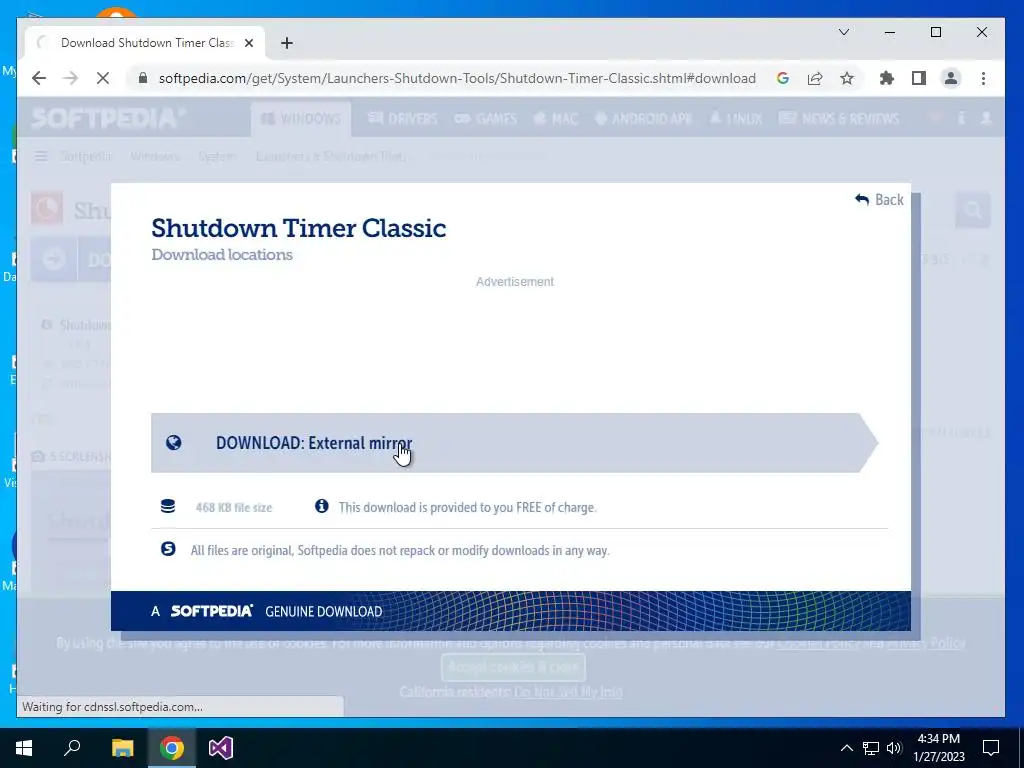Open the Windows Start menu
1024x768 pixels.
(x=24, y=748)
